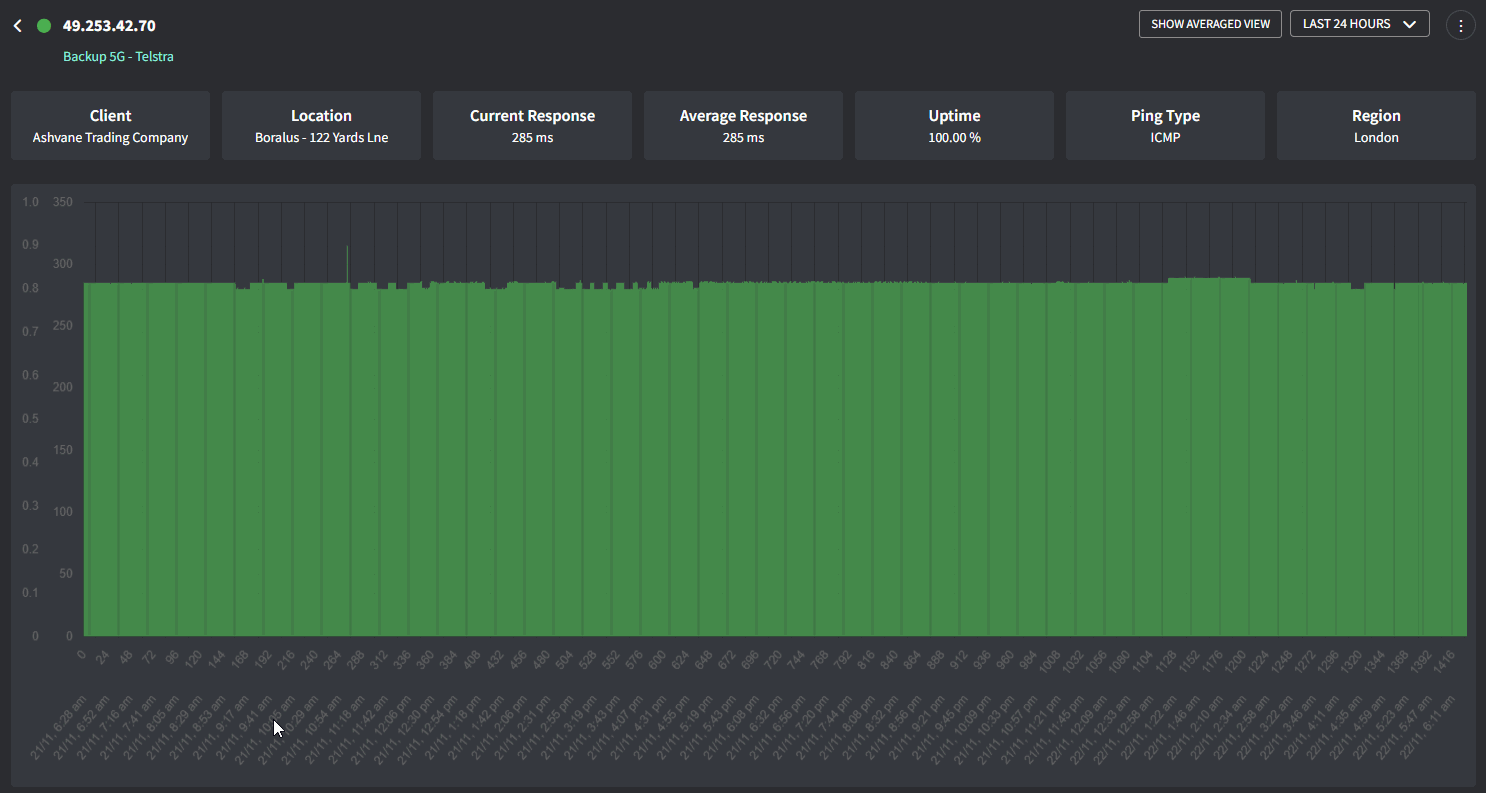This screenshot has width=1486, height=793.
Task: Click the Show Averaged View button
Action: coord(1210,24)
